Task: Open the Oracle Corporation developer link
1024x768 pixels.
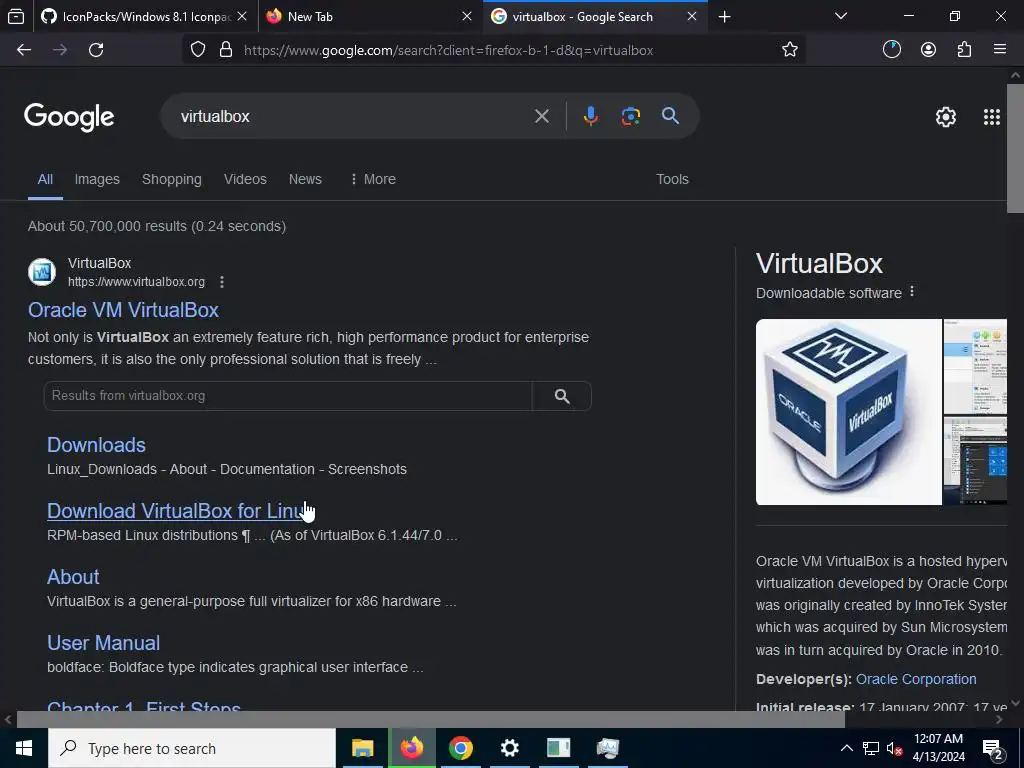Action: pos(916,679)
